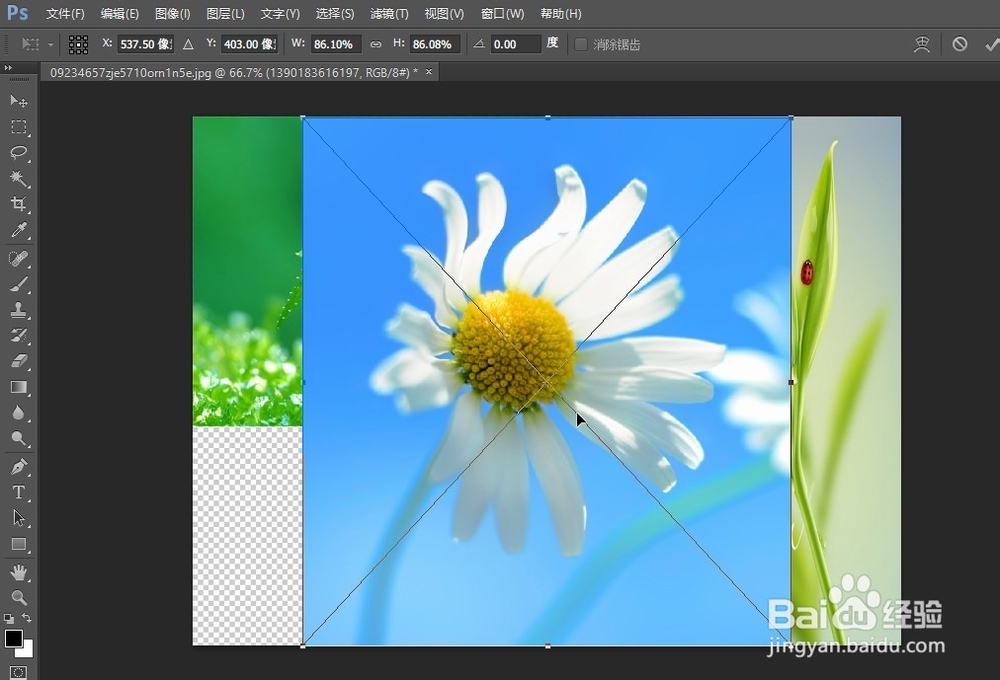Select the Pen tool
The width and height of the screenshot is (1000, 680).
(18, 467)
